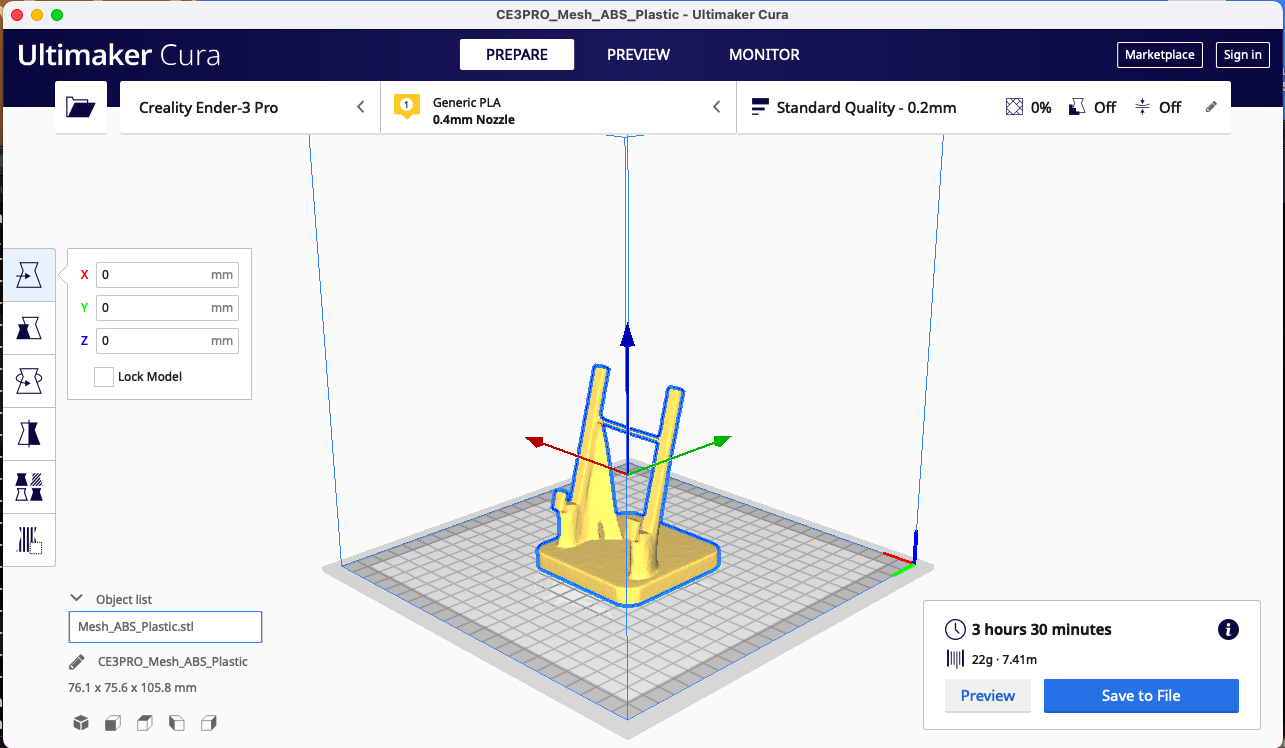The image size is (1285, 748).
Task: Enable the Lock Model checkbox
Action: click(103, 377)
